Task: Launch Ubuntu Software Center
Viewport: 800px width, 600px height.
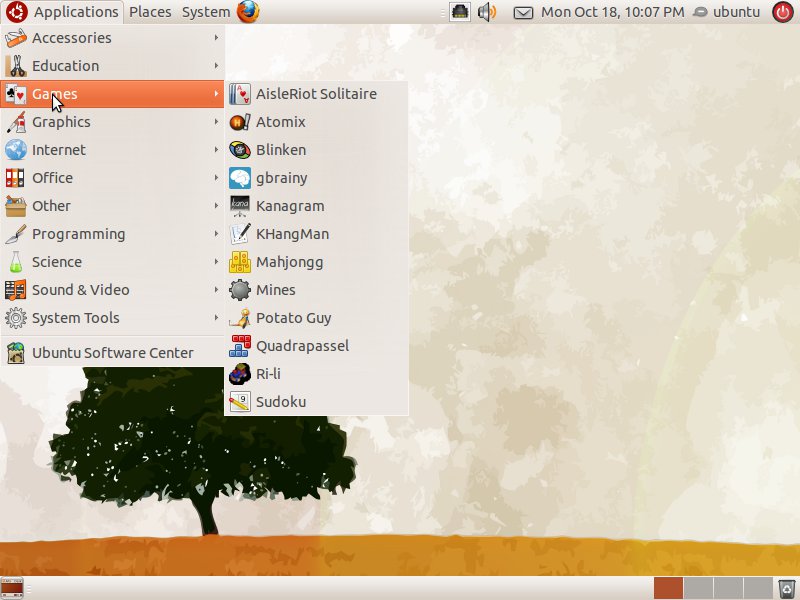Action: point(112,353)
